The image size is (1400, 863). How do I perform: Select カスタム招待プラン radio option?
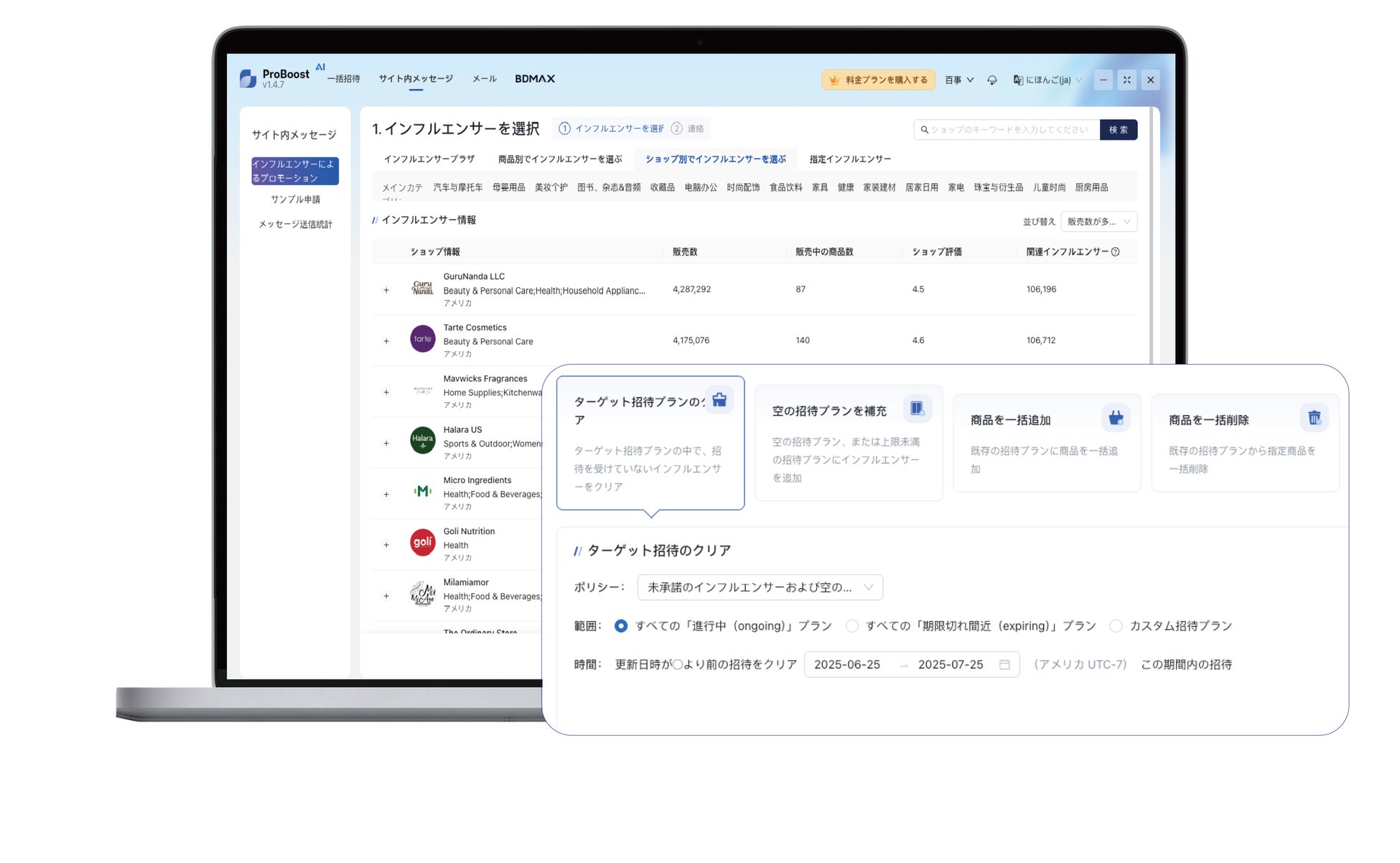coord(1116,626)
